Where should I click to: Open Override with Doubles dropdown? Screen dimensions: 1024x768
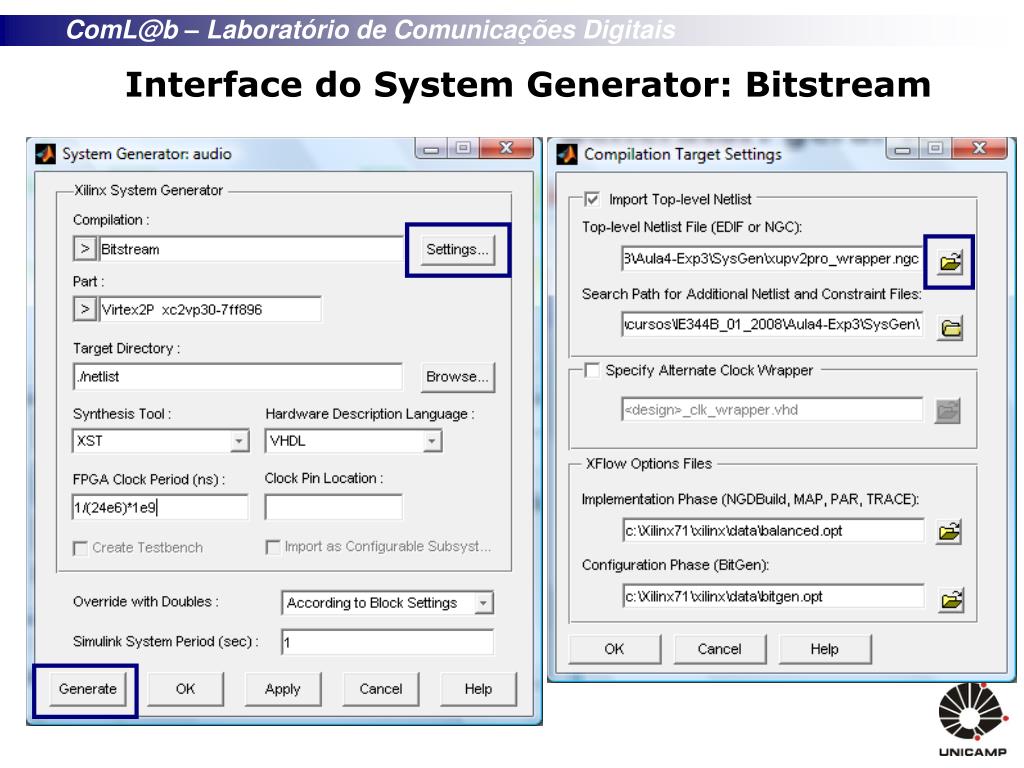click(x=483, y=603)
